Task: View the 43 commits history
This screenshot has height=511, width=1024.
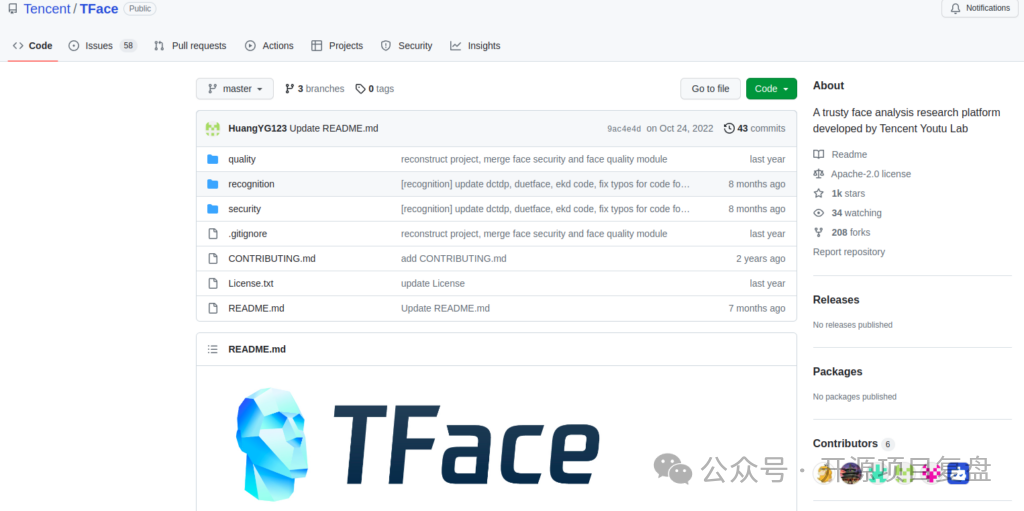Action: coord(755,129)
